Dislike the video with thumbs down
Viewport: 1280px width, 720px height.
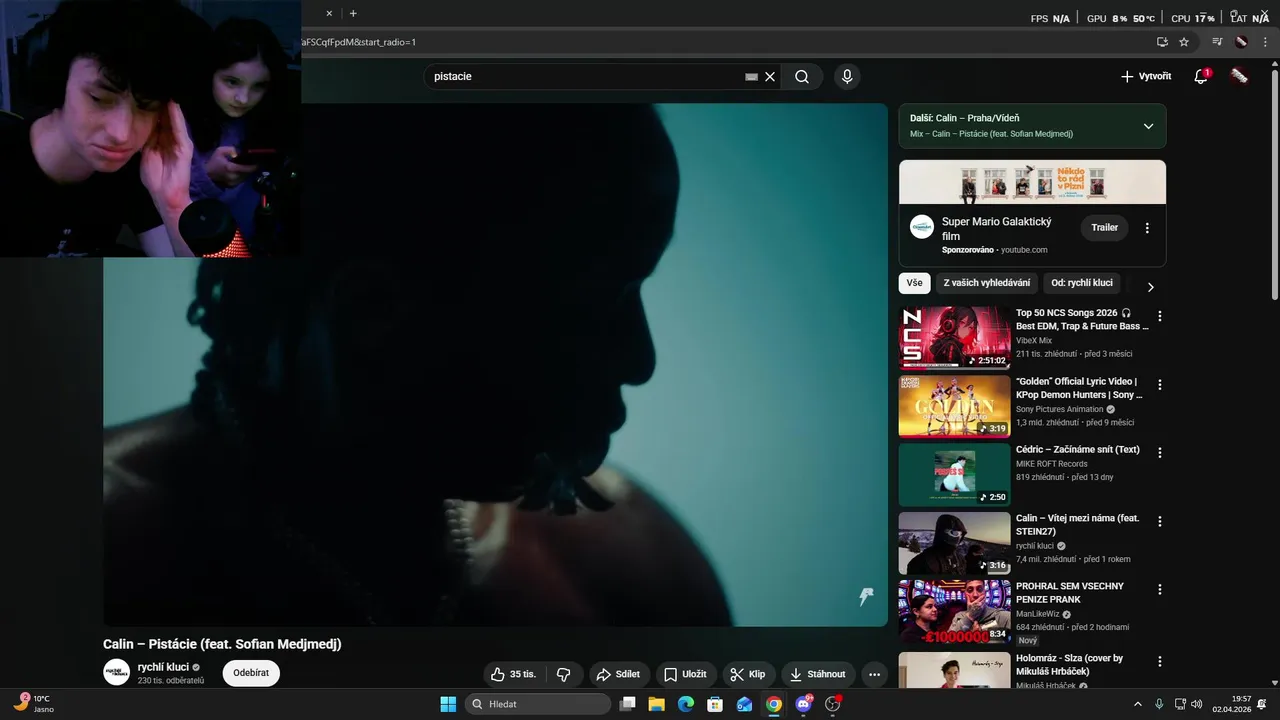563,674
